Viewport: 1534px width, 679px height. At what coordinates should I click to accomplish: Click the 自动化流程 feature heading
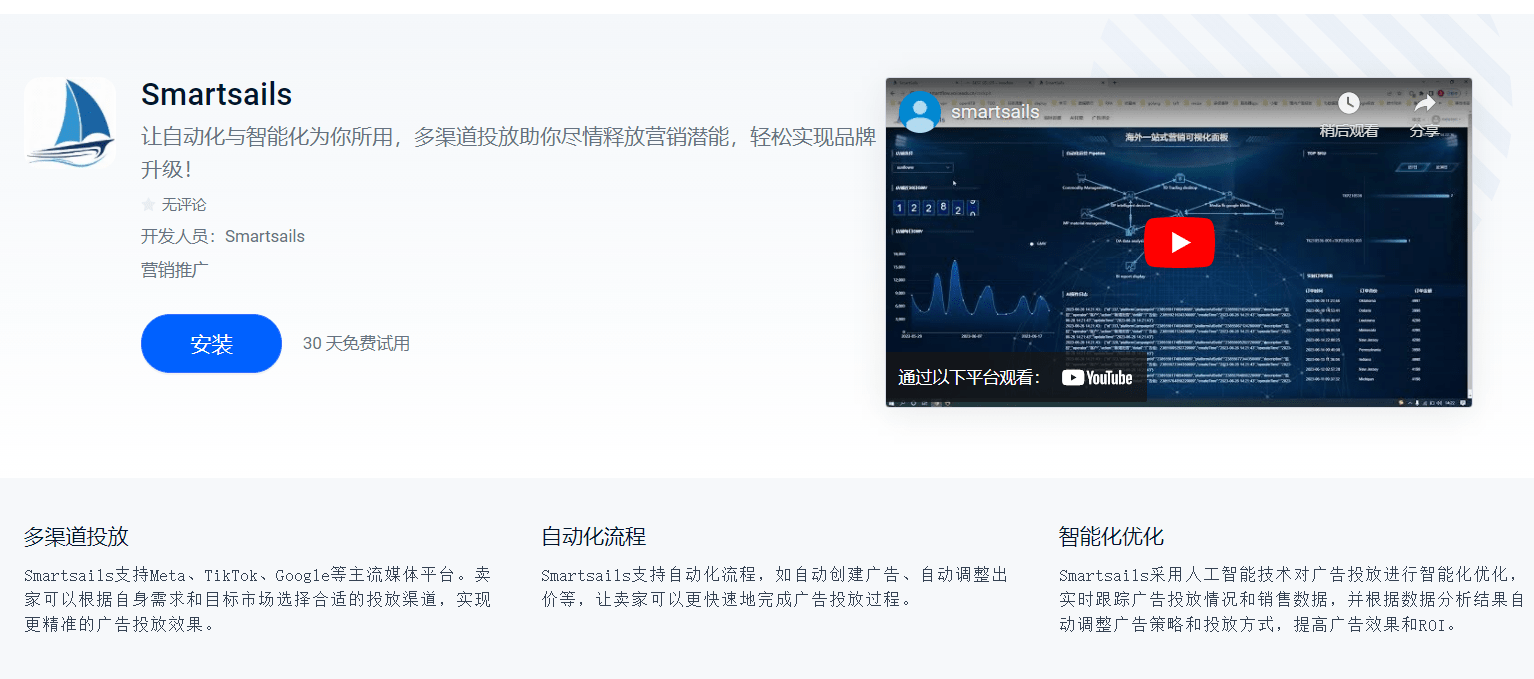(x=593, y=537)
